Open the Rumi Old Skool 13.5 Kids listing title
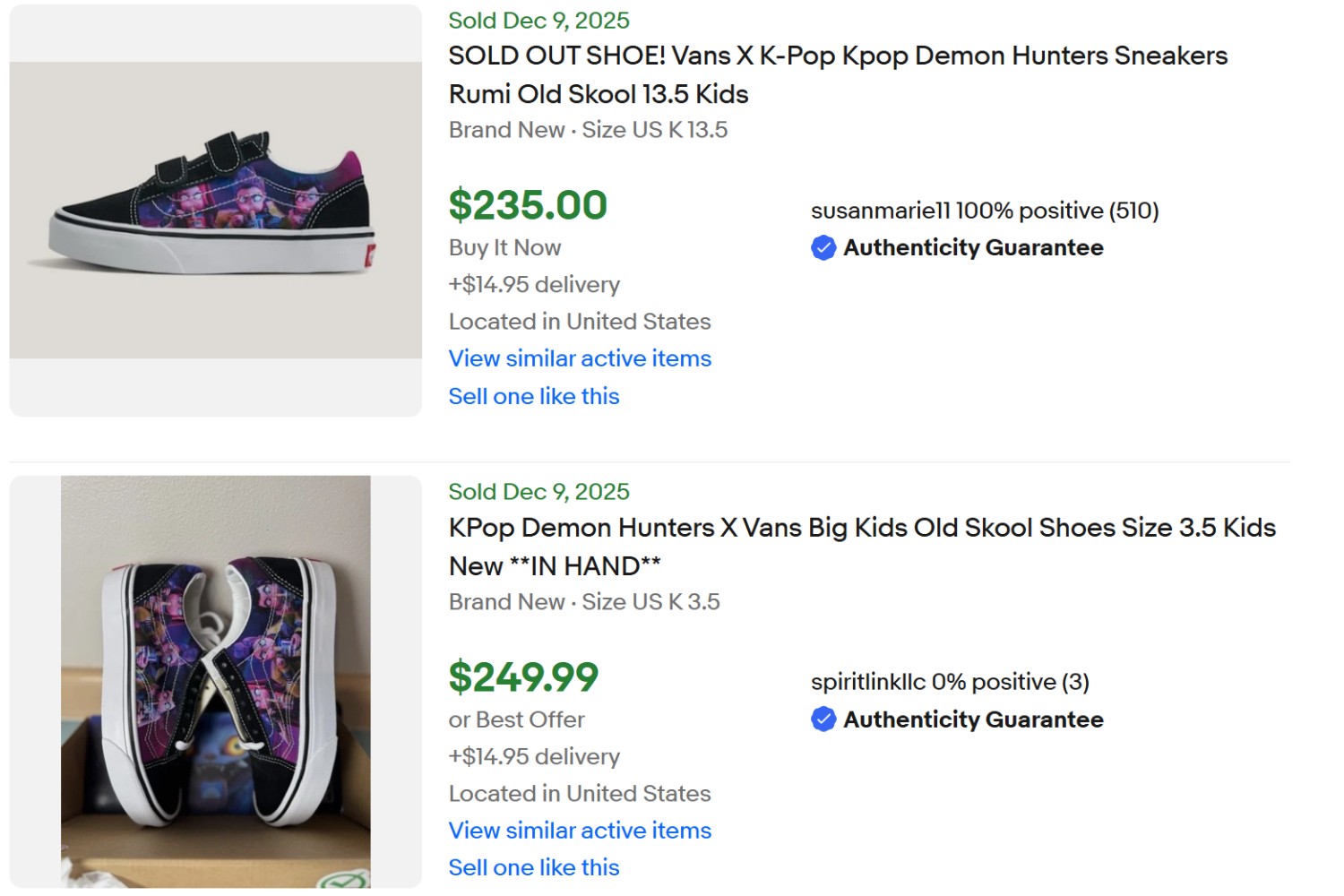Viewport: 1344px width, 896px height. (x=838, y=74)
